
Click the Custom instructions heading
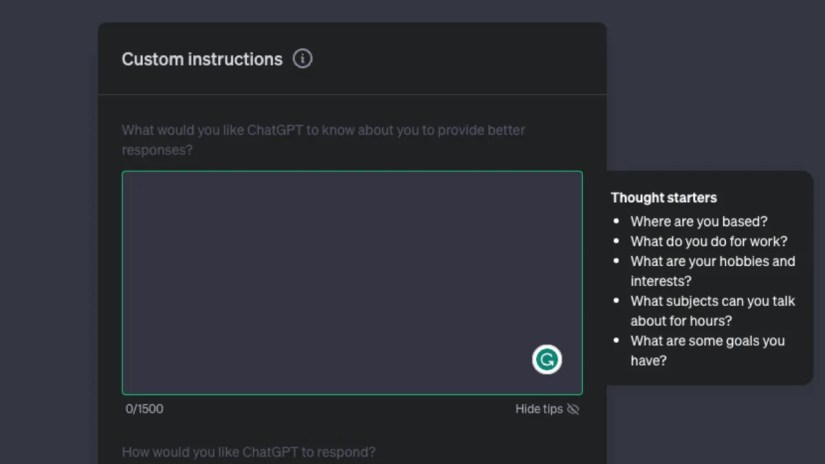202,59
